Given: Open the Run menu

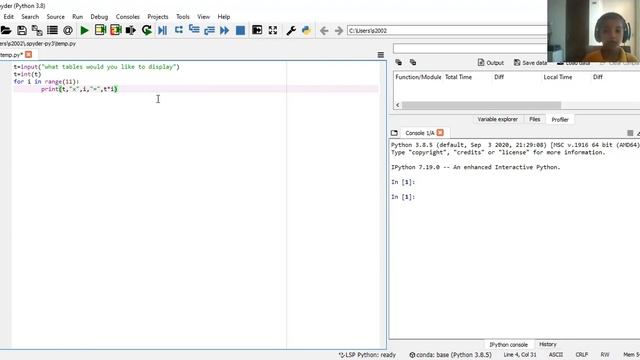Looking at the screenshot, I should 78,17.
